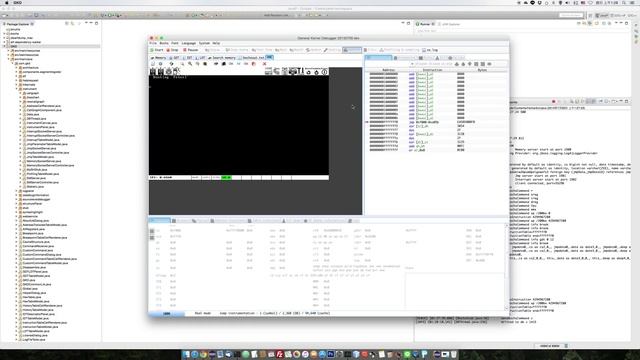
Task: Toggle the highlighted Register toolbar button
Action: pos(352,50)
